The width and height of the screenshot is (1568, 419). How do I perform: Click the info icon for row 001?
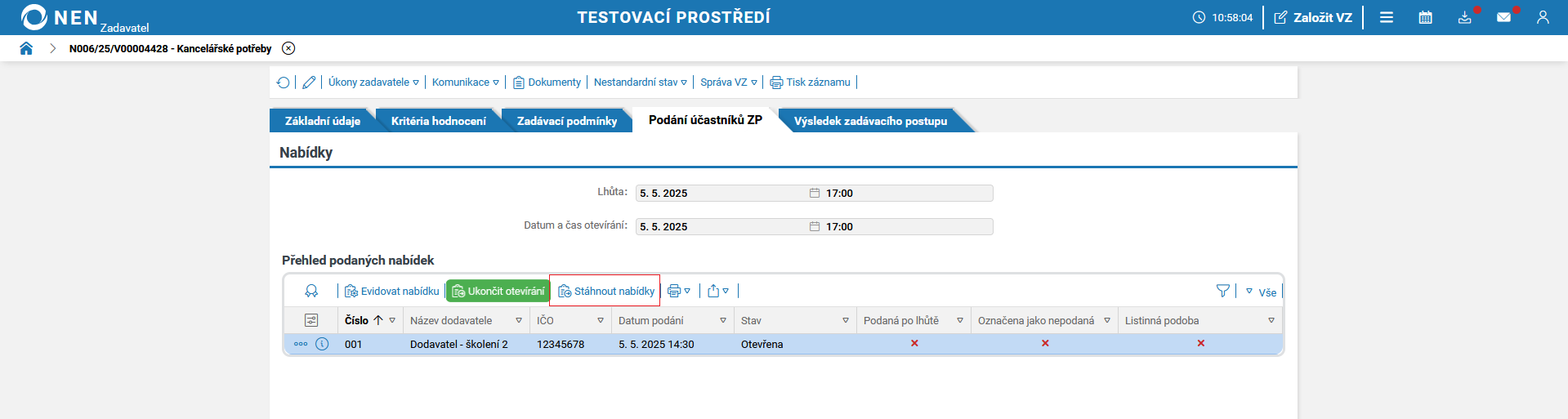(322, 345)
